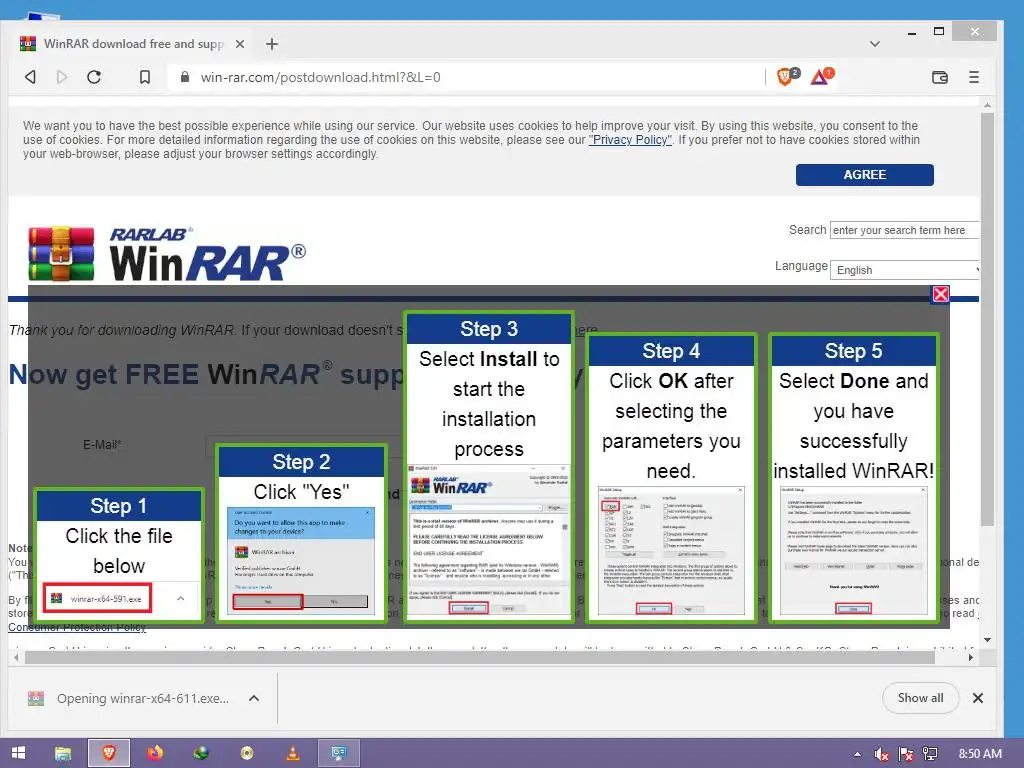
Task: Open File Explorer from taskbar
Action: coord(63,753)
